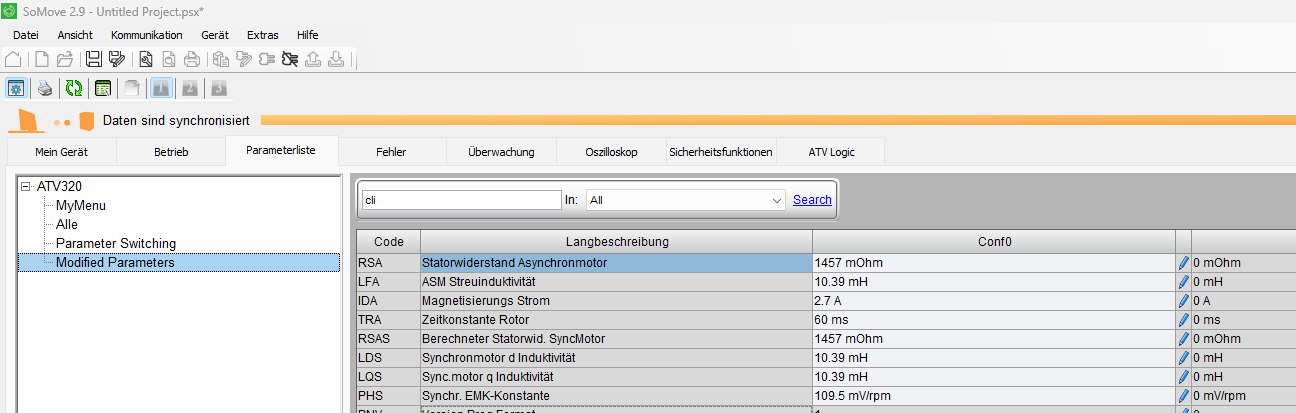Create a new project file
The width and height of the screenshot is (1296, 413).
(42, 59)
